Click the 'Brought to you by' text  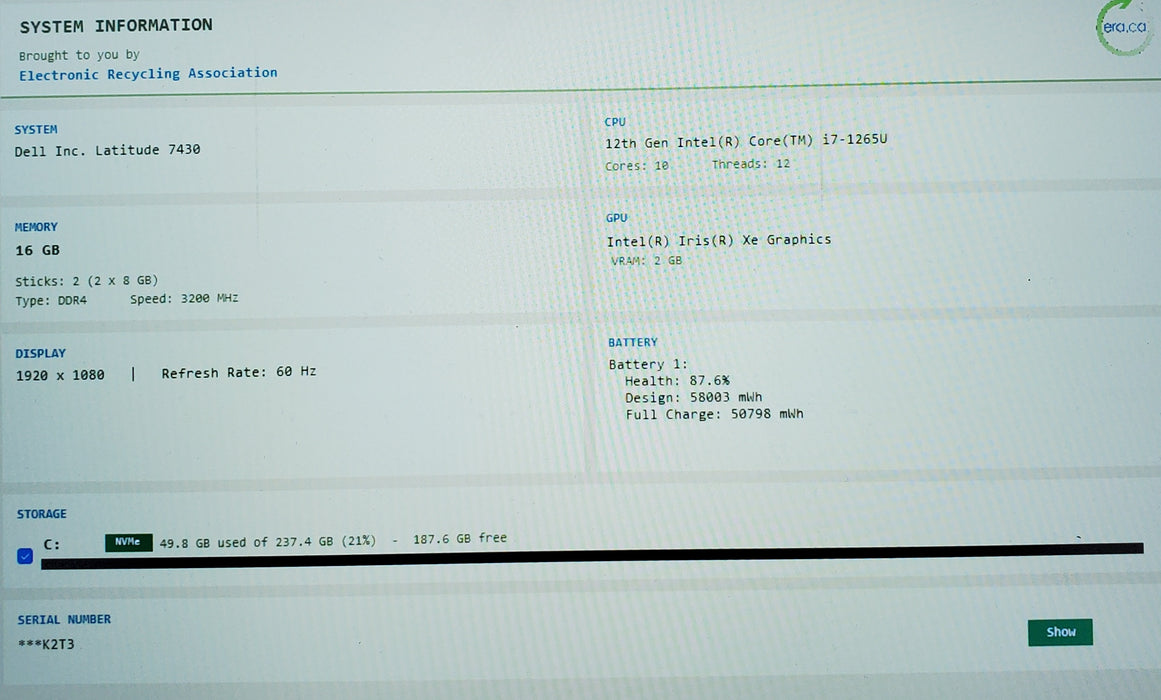point(79,55)
